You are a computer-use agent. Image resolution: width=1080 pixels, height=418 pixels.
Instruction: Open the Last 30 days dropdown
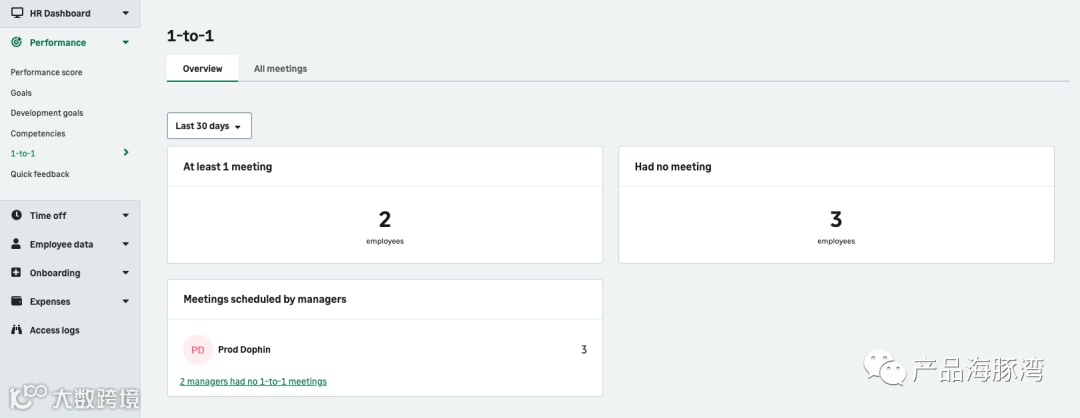tap(209, 126)
